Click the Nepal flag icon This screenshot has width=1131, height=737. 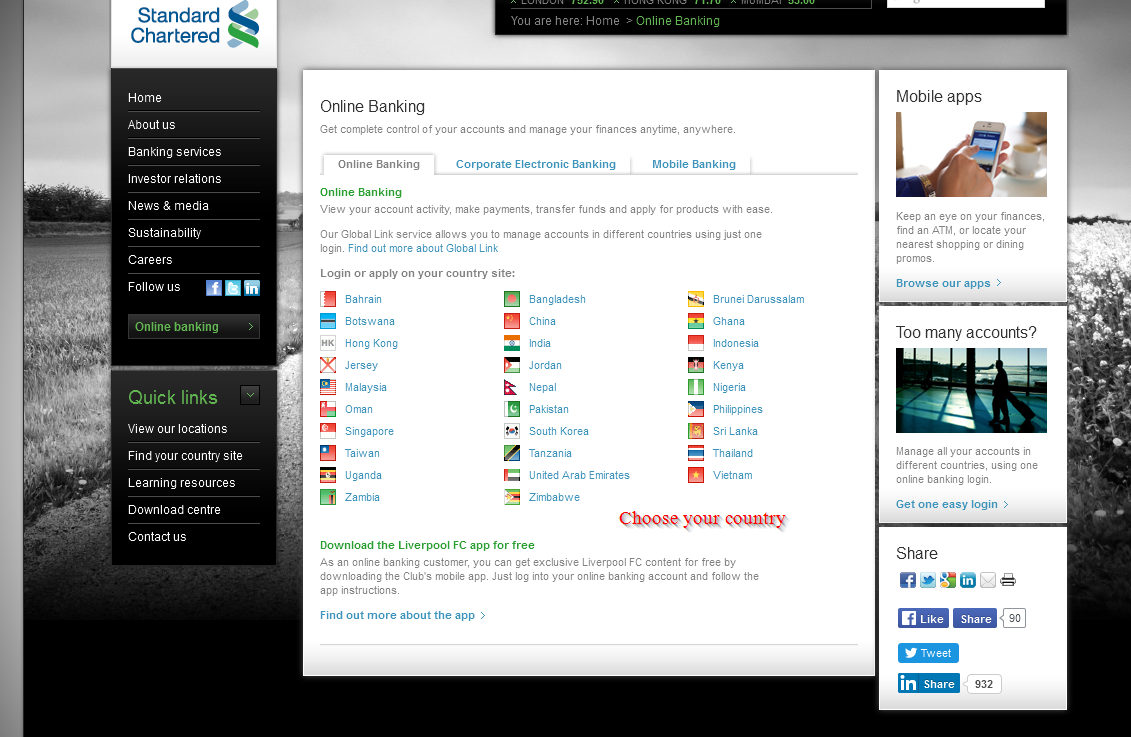[x=512, y=387]
